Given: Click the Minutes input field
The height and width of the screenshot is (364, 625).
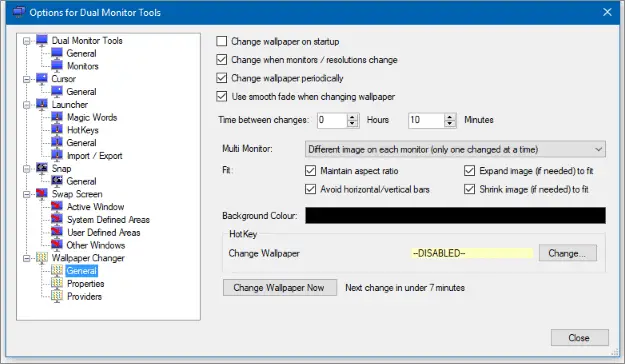Looking at the screenshot, I should 426,120.
